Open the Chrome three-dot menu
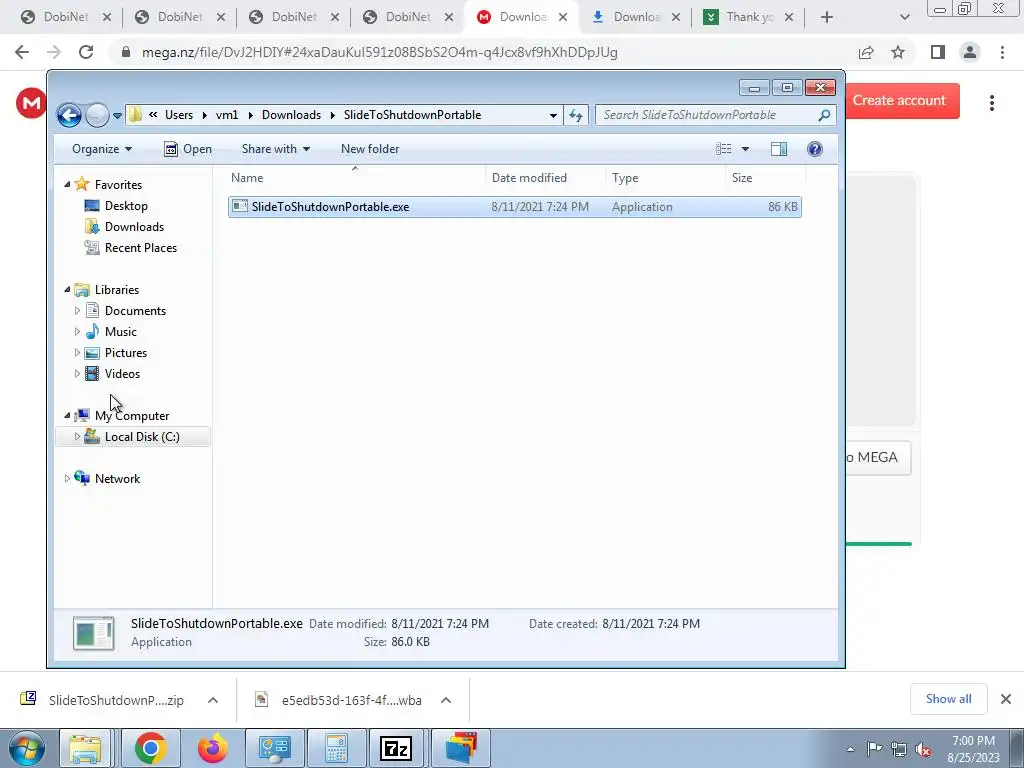This screenshot has height=768, width=1024. (1002, 52)
